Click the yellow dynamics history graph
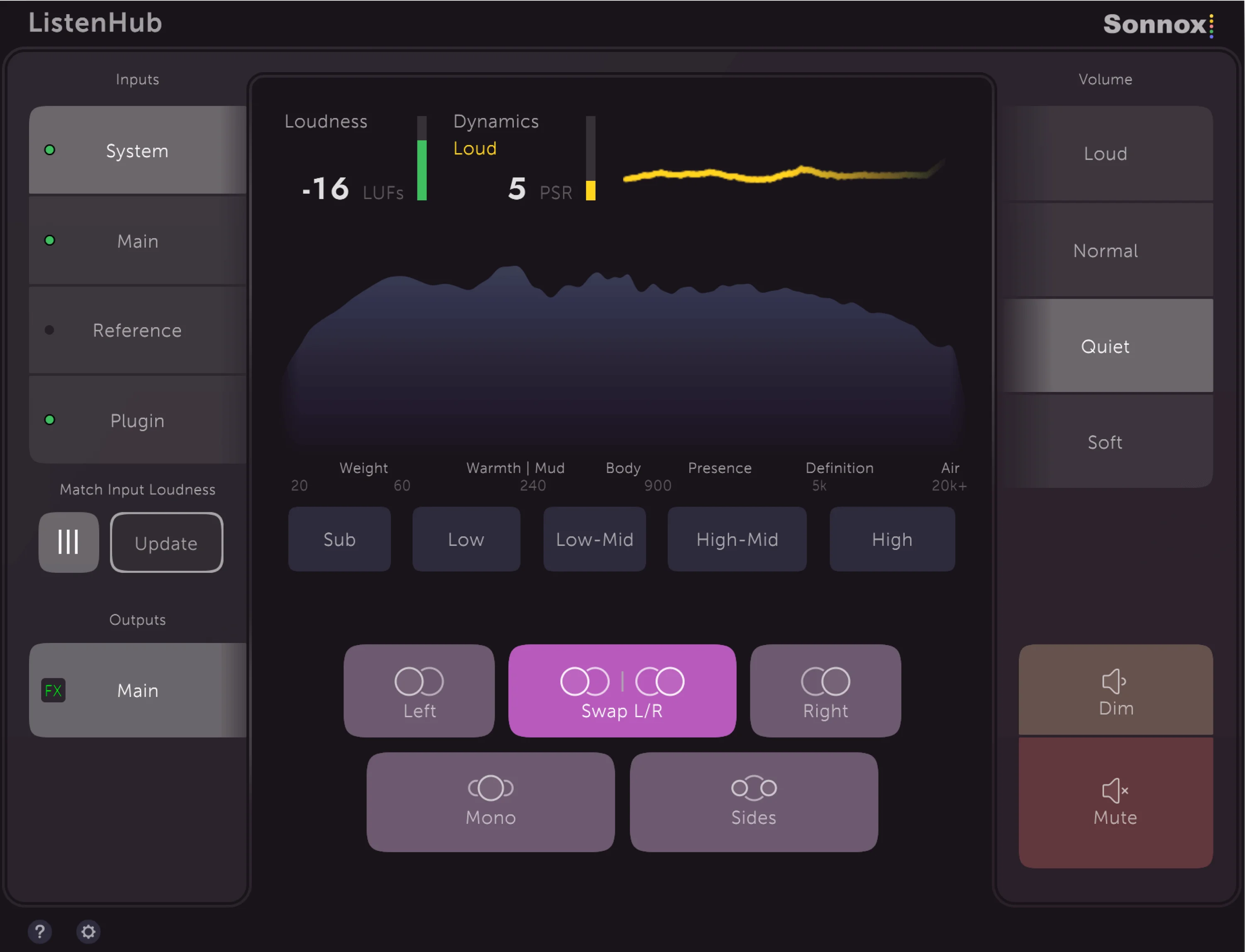1245x952 pixels. click(784, 172)
